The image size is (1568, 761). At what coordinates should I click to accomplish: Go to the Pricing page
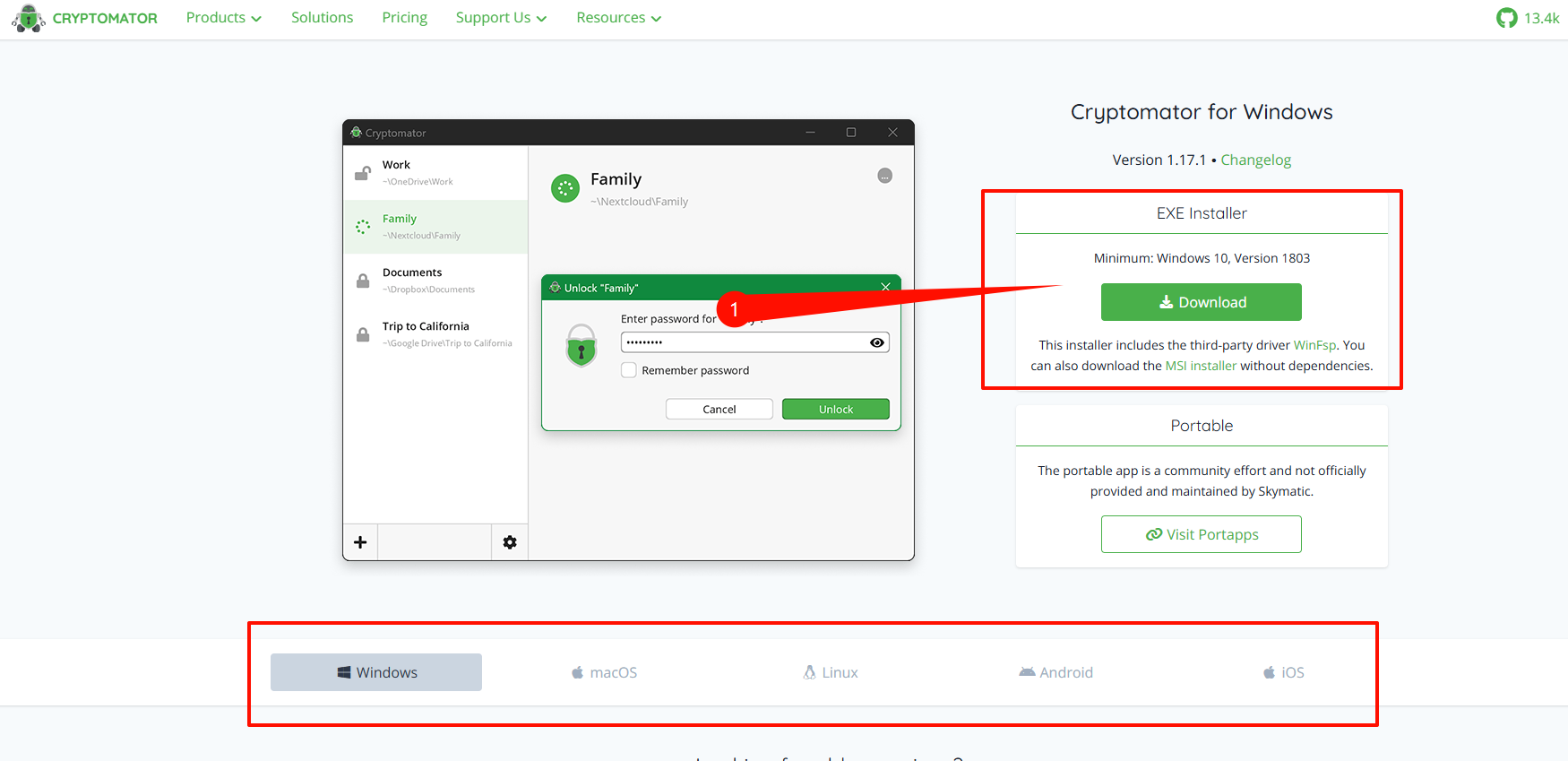point(404,18)
